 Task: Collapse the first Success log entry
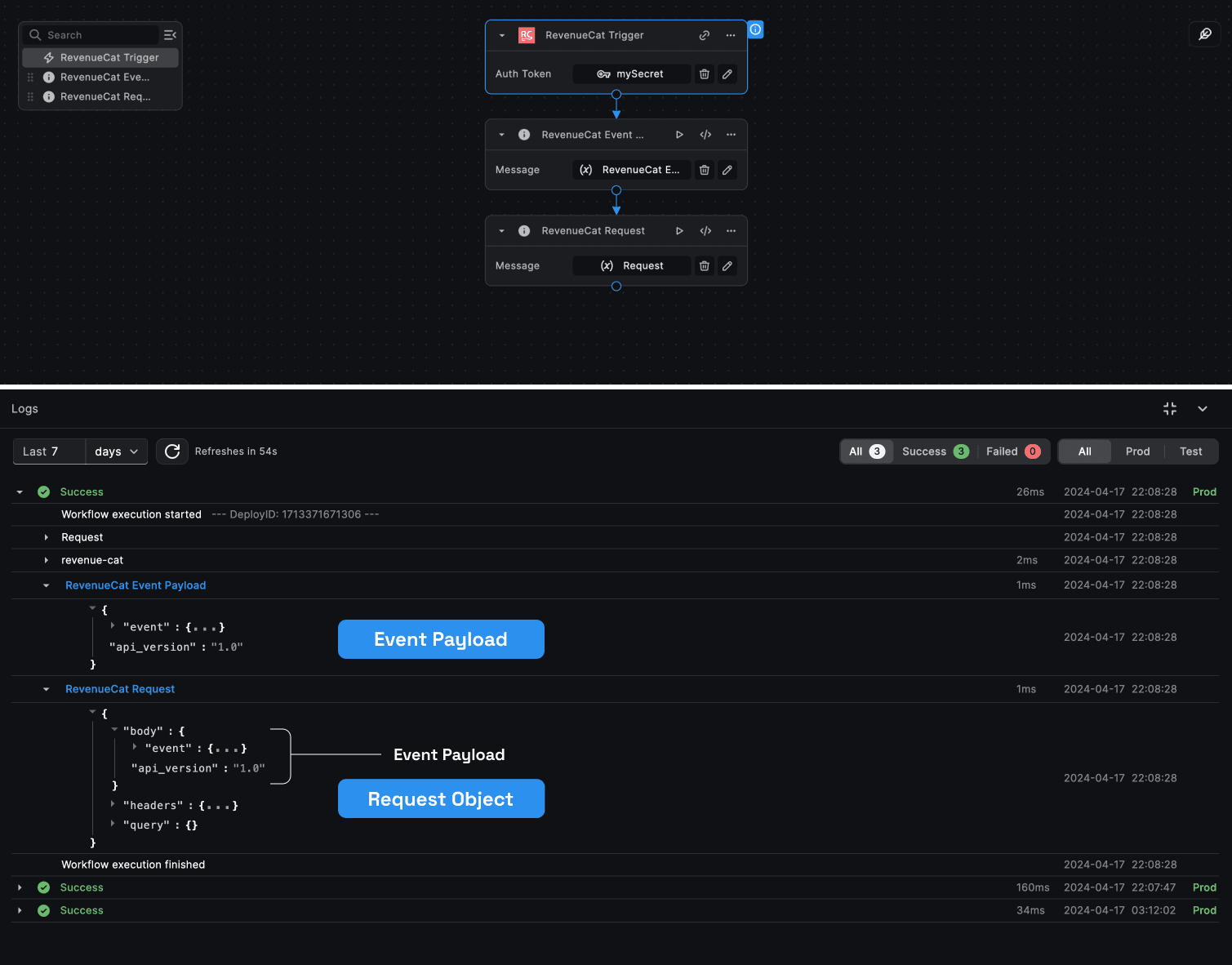pyautogui.click(x=20, y=492)
